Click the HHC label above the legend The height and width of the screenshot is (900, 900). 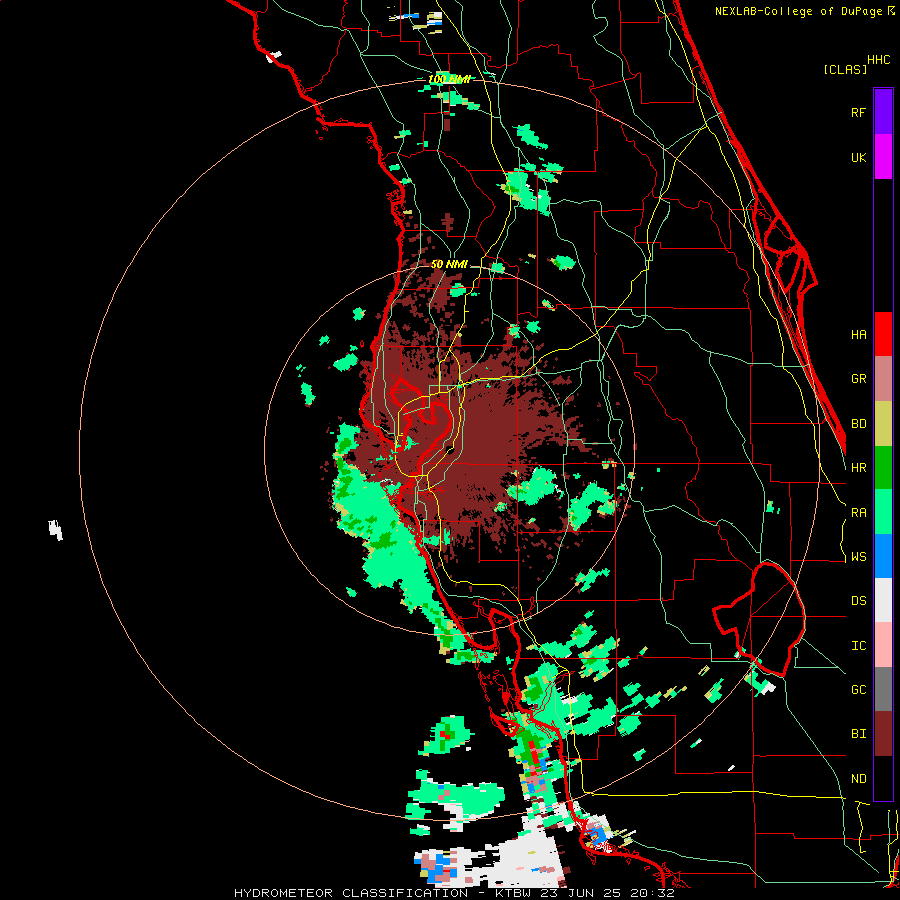pos(879,60)
